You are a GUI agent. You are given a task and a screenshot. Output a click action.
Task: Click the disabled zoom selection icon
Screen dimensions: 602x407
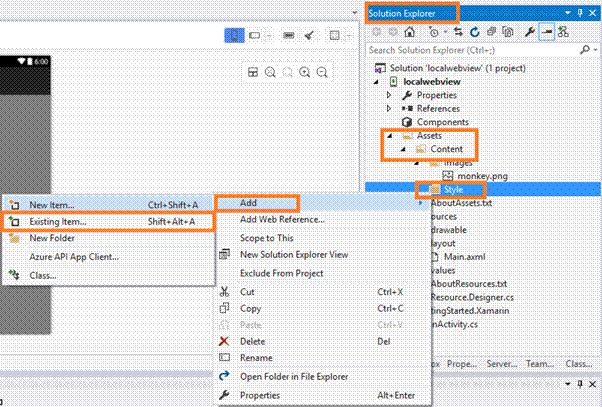pyautogui.click(x=288, y=72)
